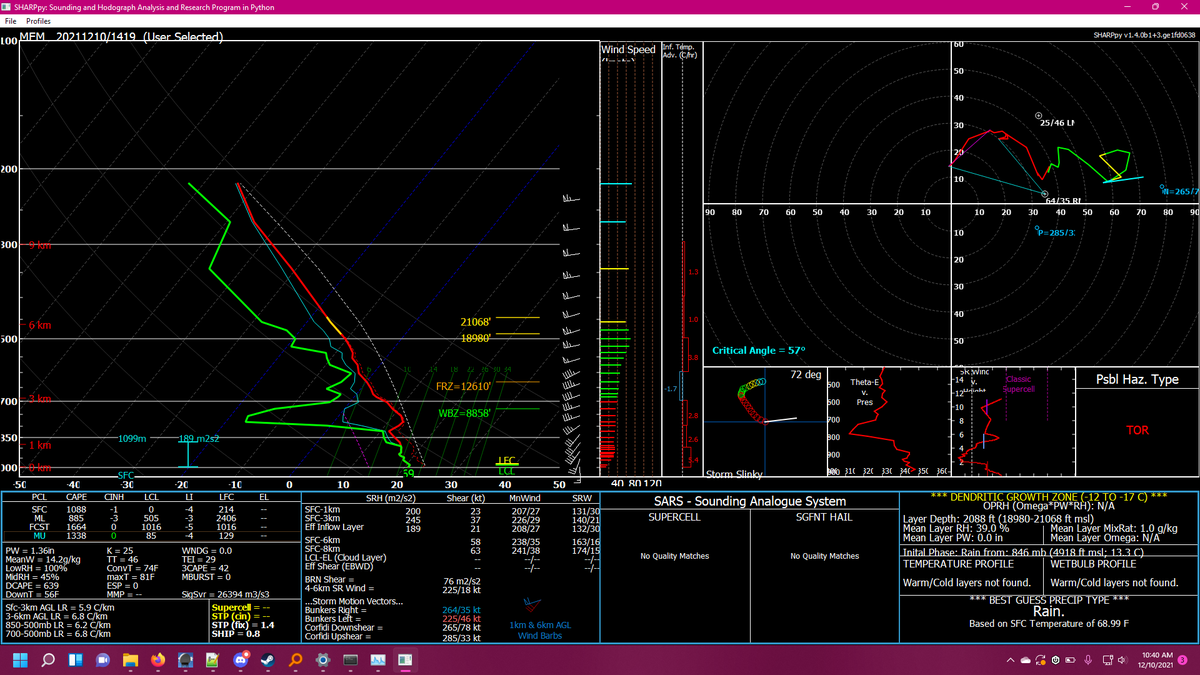Image resolution: width=1200 pixels, height=675 pixels.
Task: Click the Wind Speed panel header
Action: (x=628, y=49)
